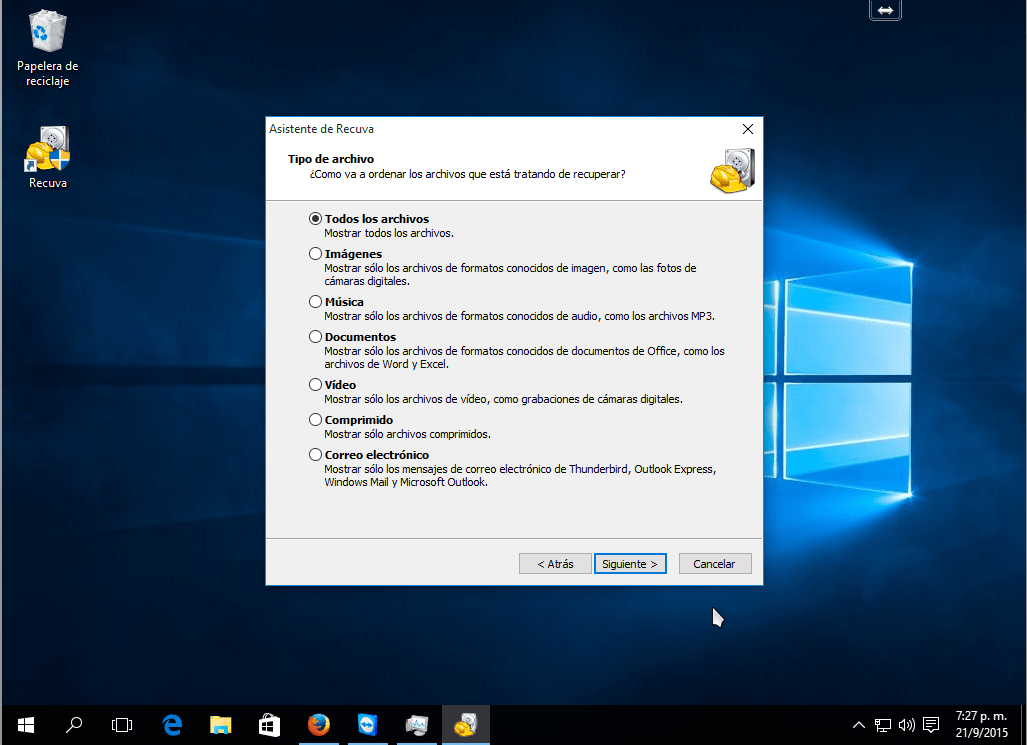Click the description mentioning "Thunderbird, Outlook Express"
The width and height of the screenshot is (1027, 745).
point(521,475)
